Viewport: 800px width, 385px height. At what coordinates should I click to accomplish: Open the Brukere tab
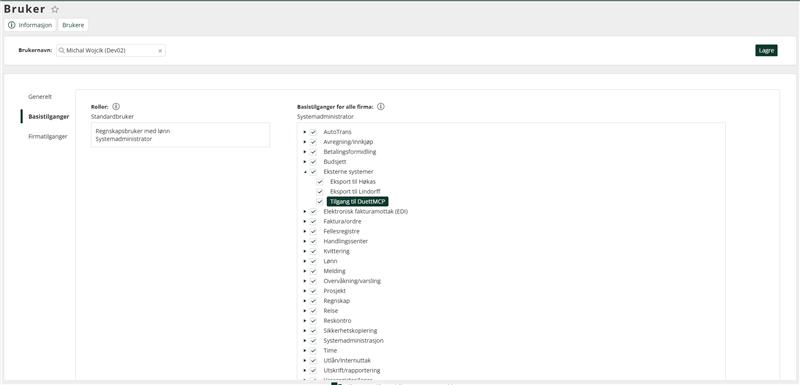(73, 25)
